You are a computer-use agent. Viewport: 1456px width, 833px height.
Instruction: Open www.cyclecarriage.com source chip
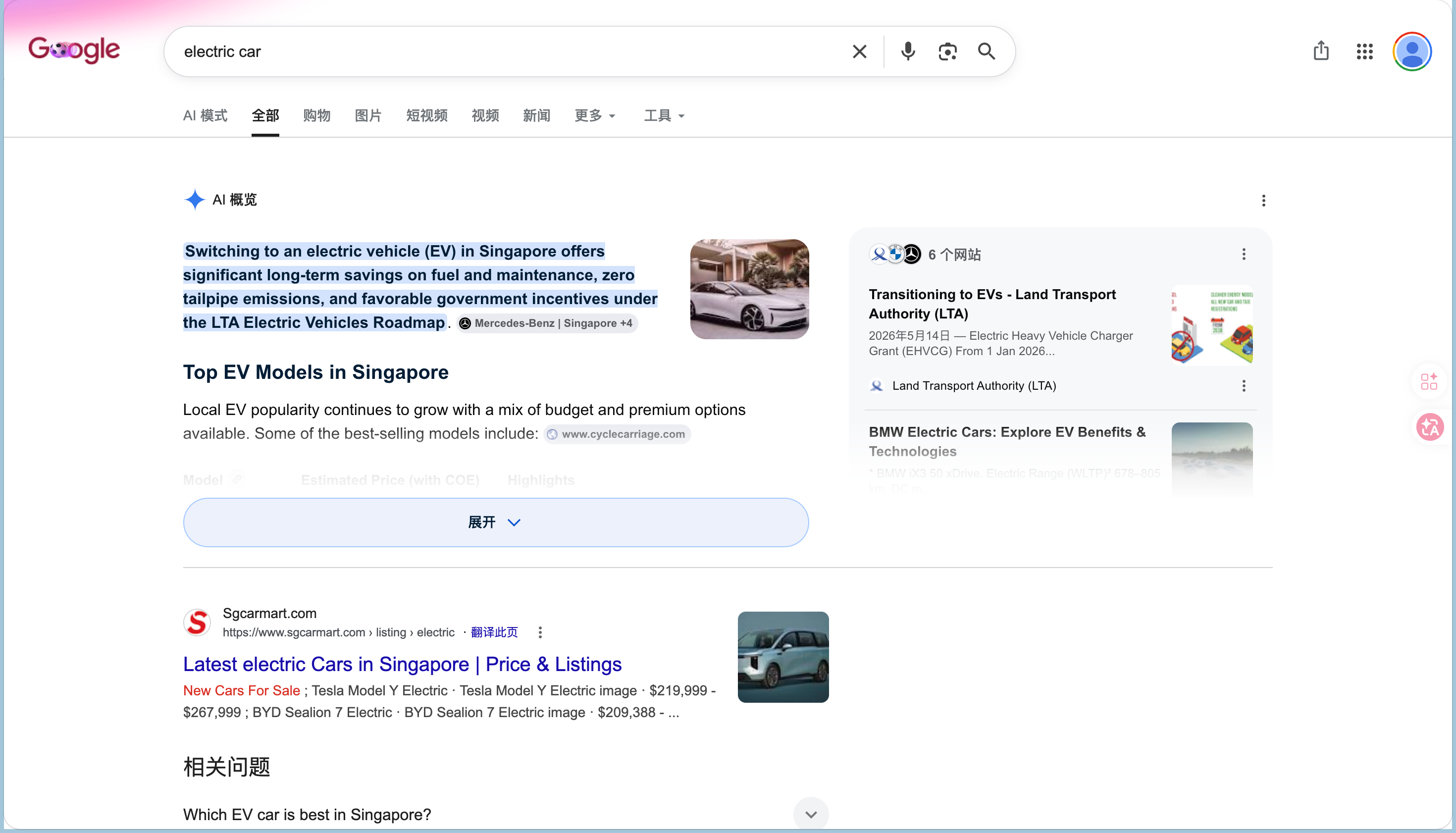pos(617,434)
